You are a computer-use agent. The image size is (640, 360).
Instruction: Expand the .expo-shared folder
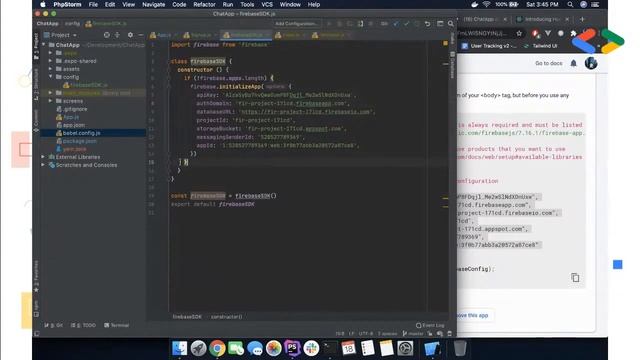point(51,61)
